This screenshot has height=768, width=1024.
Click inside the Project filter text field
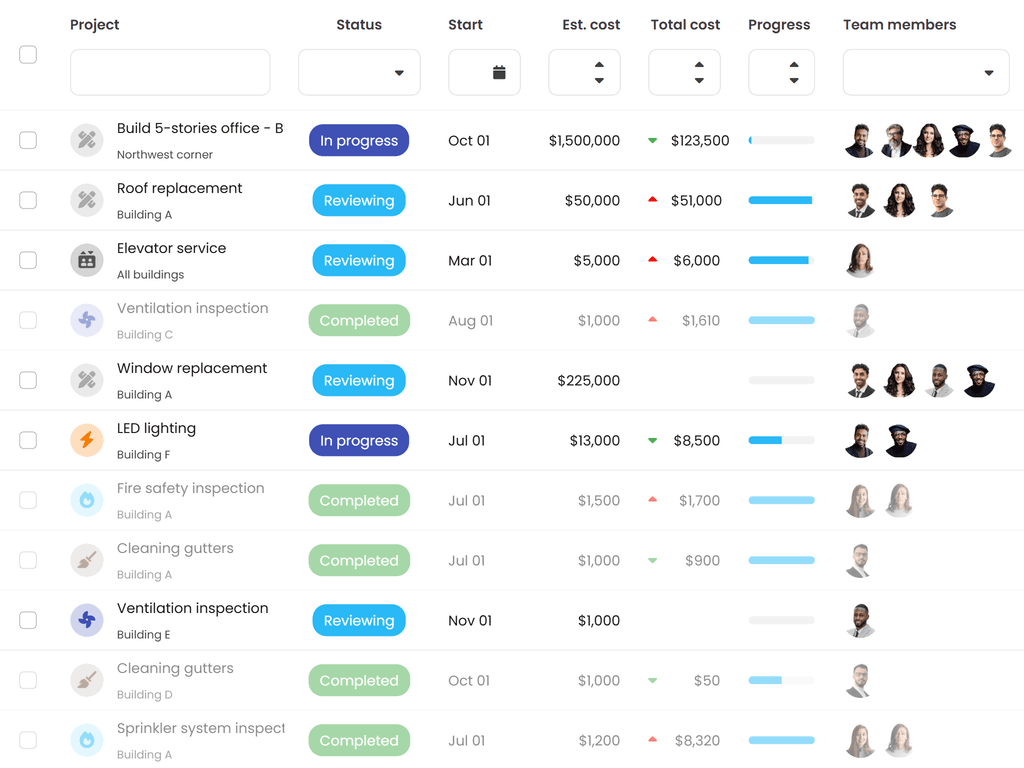[170, 72]
